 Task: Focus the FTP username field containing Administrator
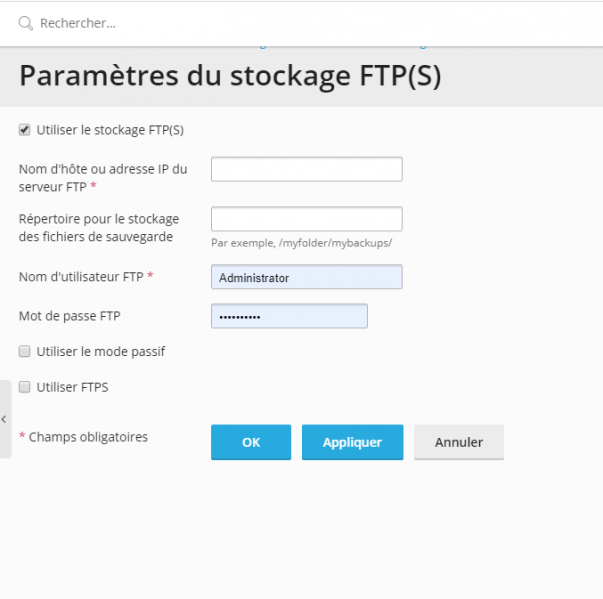click(x=306, y=277)
